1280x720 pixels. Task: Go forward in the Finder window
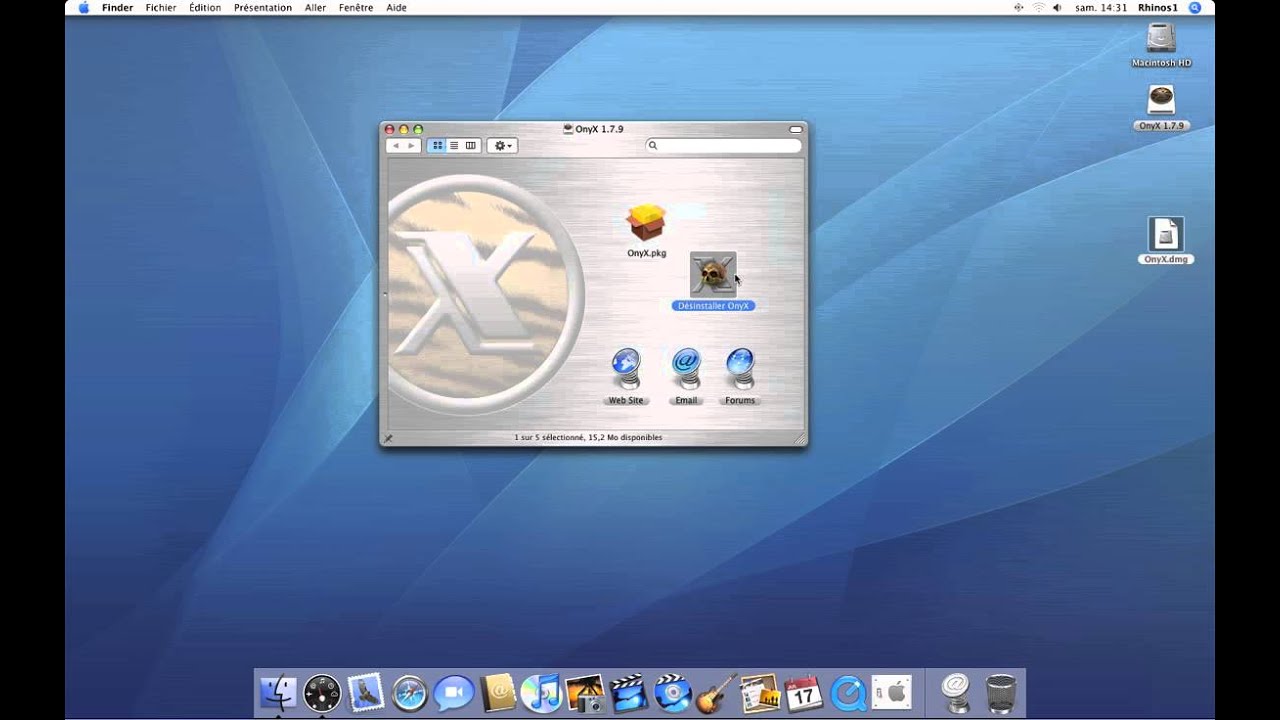[411, 146]
